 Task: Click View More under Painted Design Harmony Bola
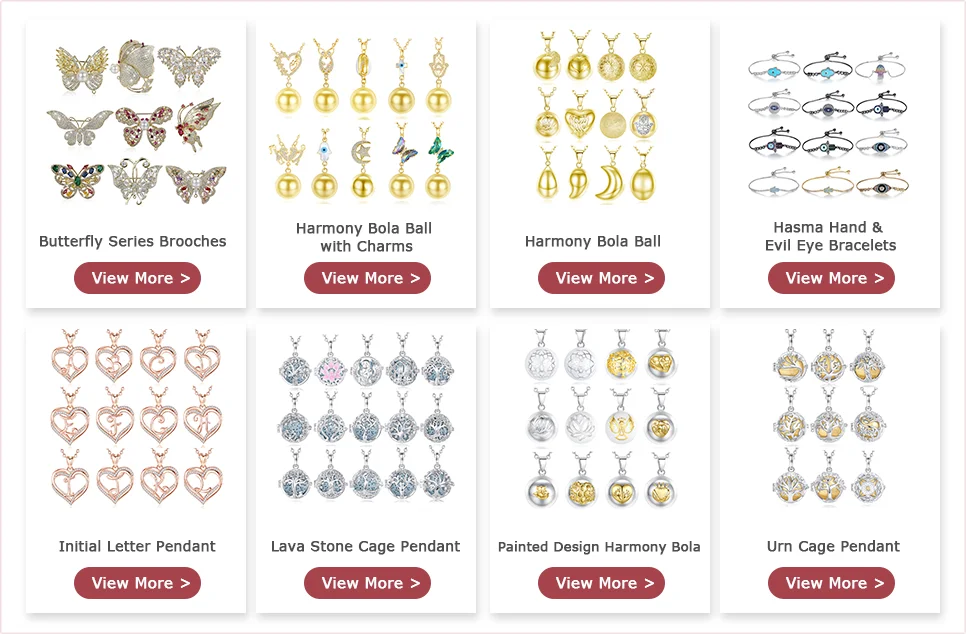601,583
